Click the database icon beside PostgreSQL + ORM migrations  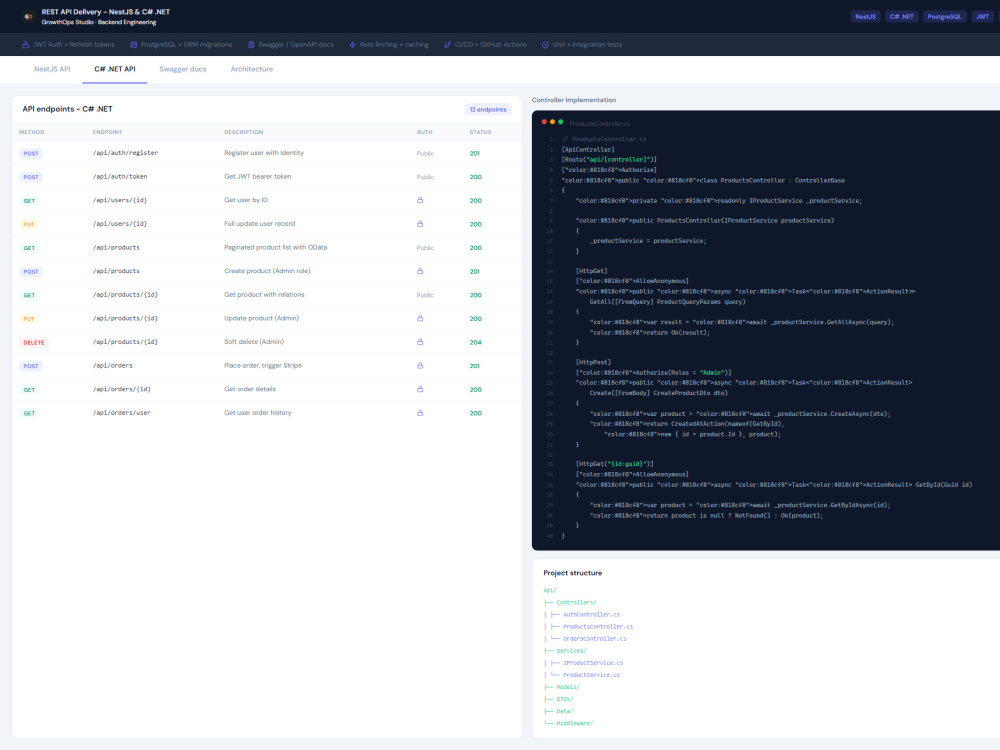[133, 45]
